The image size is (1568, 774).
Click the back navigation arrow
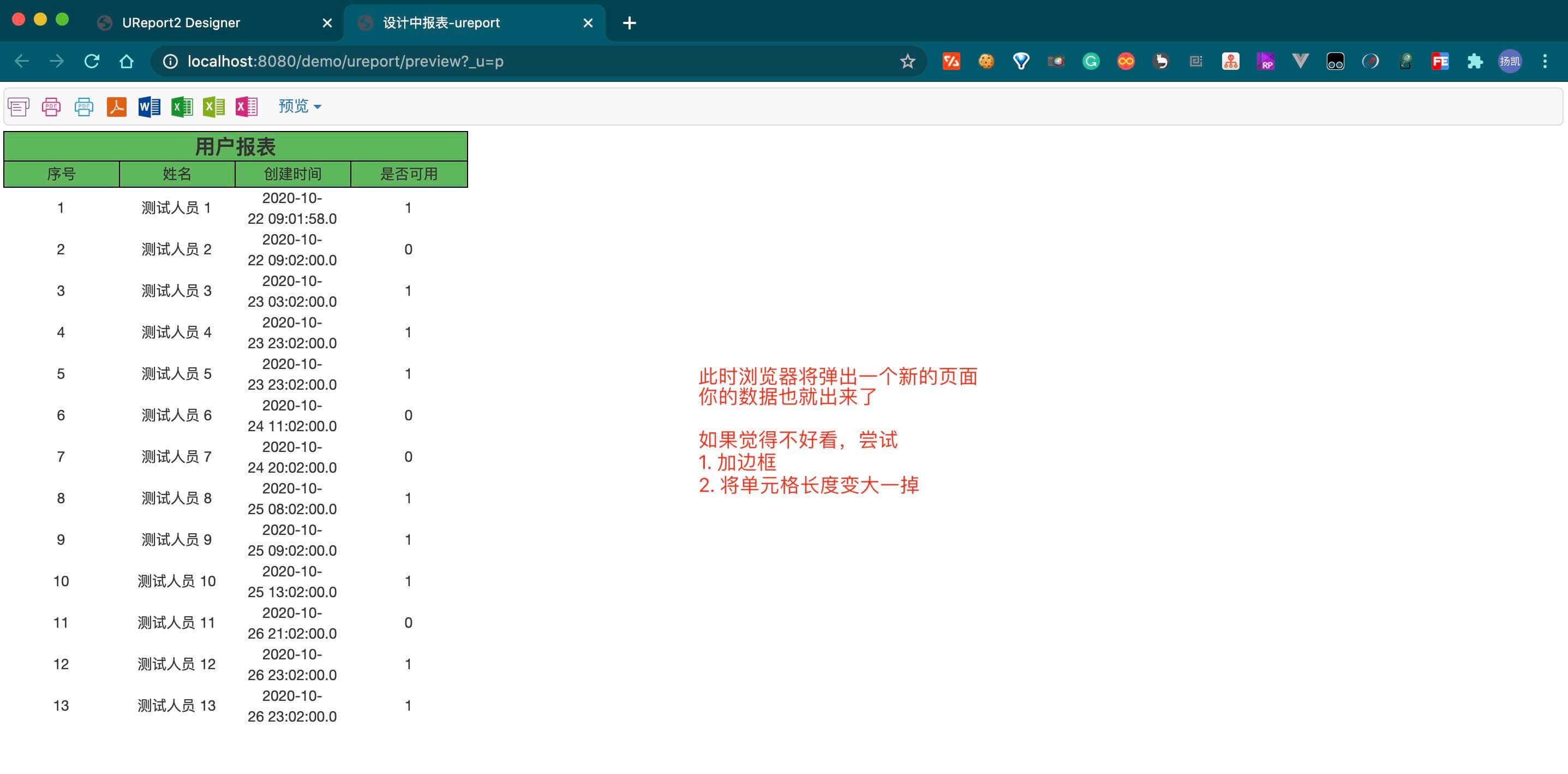pyautogui.click(x=22, y=61)
